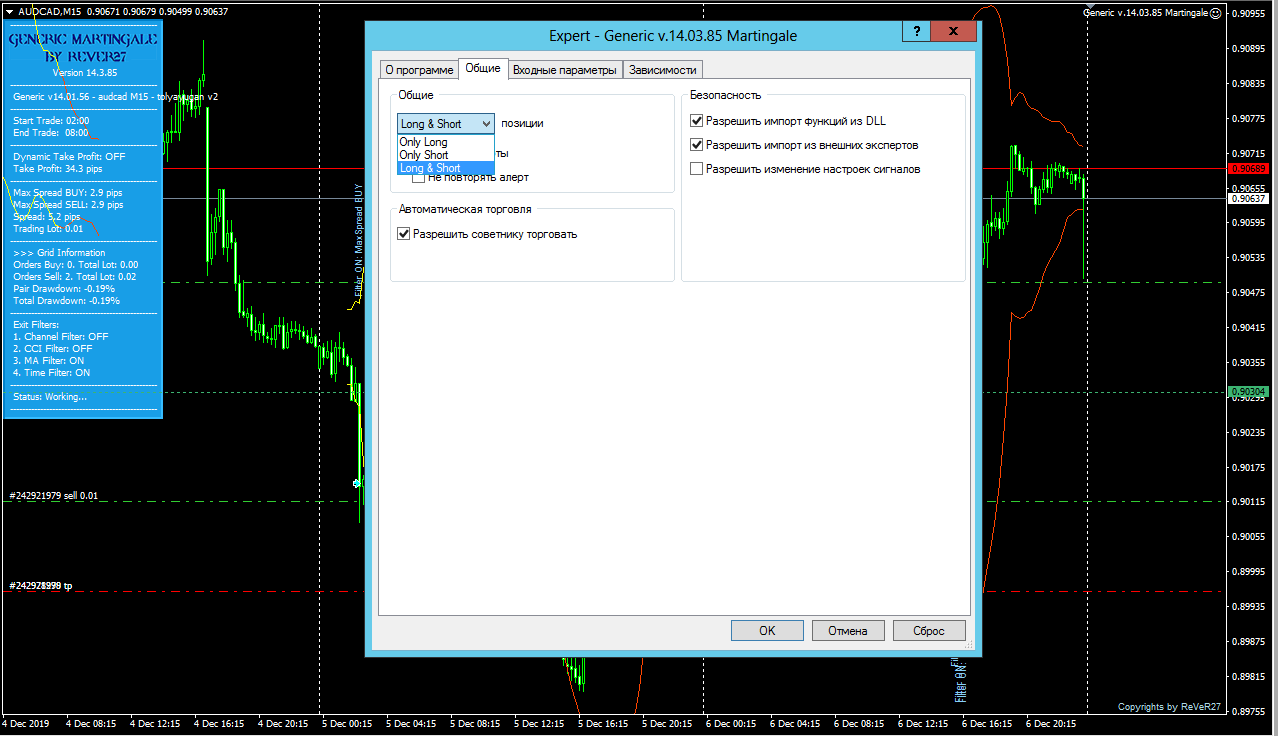The image size is (1280, 736).
Task: Open the Общие tab
Action: 483,68
